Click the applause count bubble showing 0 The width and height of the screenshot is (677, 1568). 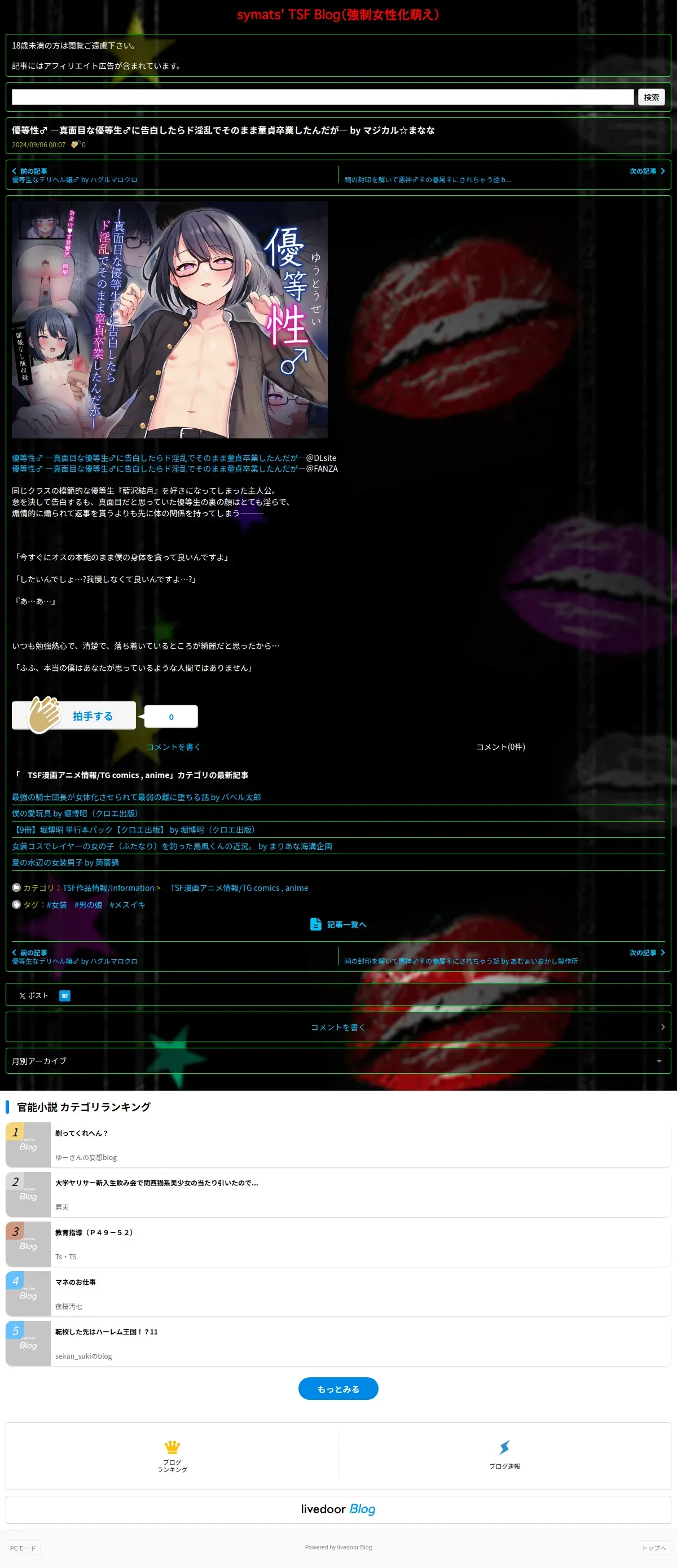171,717
